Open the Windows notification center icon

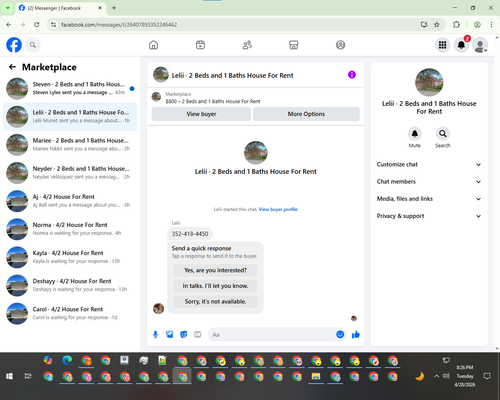pos(487,376)
